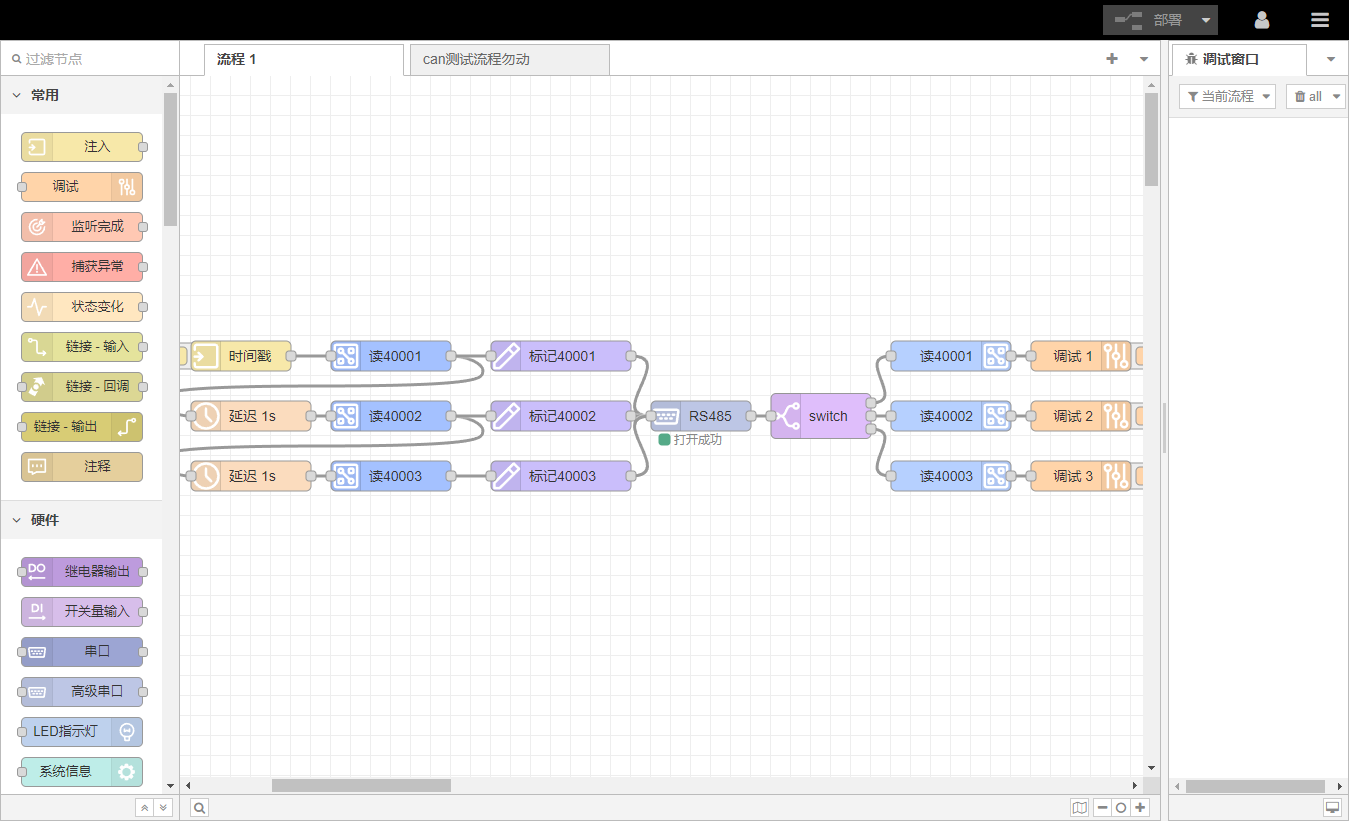Select the 流程 1 tab

point(302,59)
